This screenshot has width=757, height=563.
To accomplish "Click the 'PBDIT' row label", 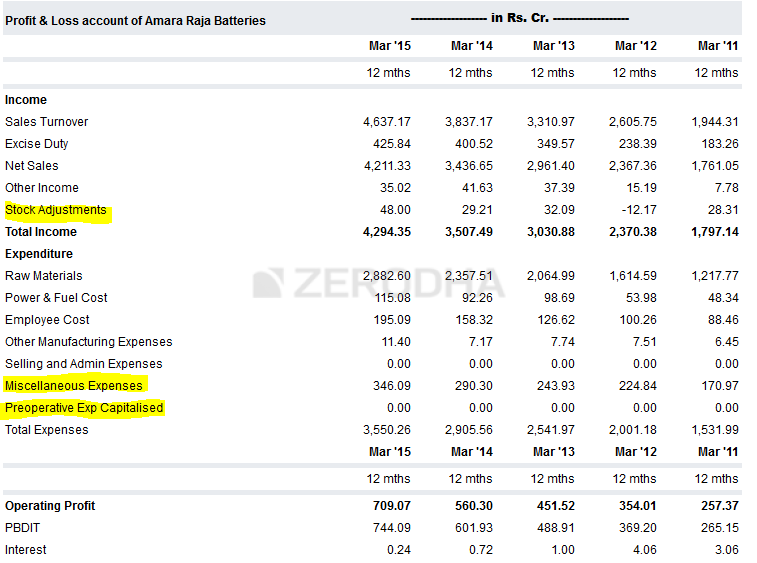I will click(x=22, y=528).
